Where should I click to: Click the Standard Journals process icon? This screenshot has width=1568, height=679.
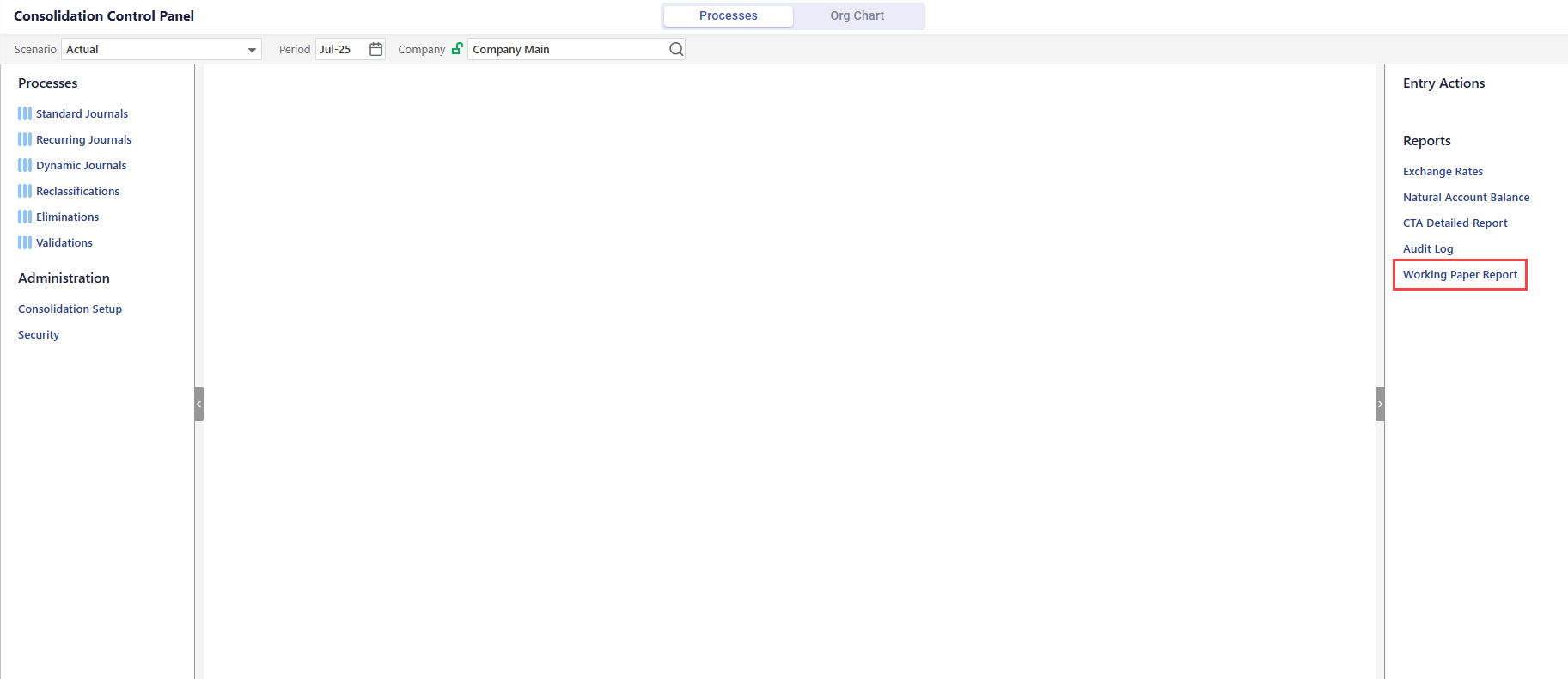(25, 113)
